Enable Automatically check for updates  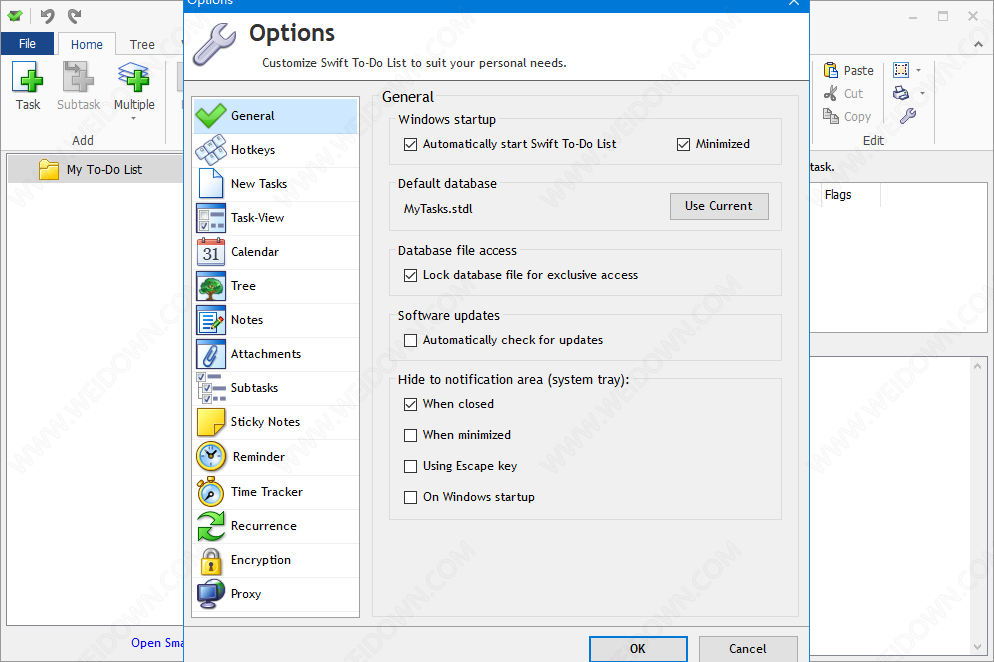411,341
